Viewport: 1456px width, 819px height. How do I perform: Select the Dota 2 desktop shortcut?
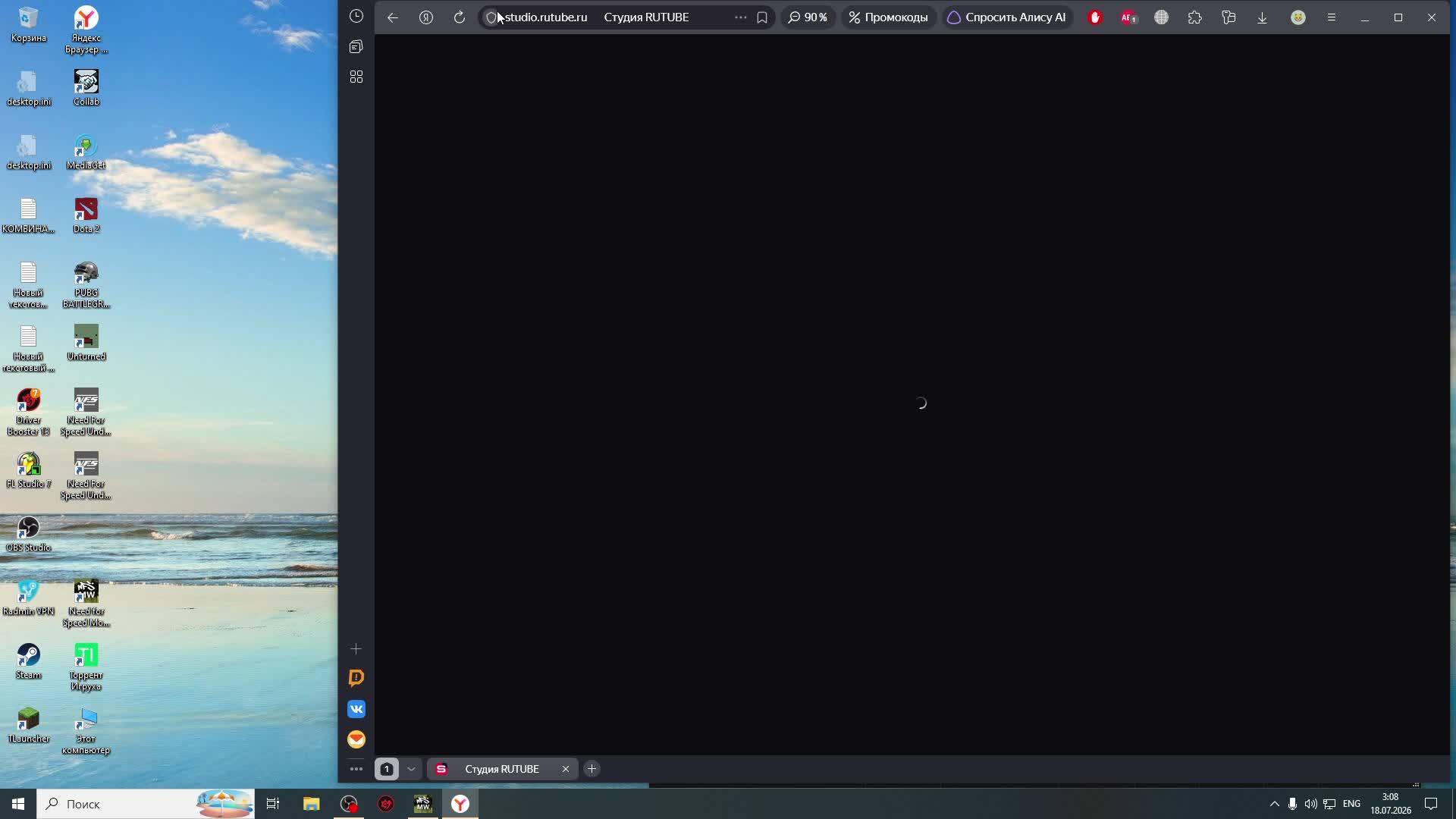(86, 215)
